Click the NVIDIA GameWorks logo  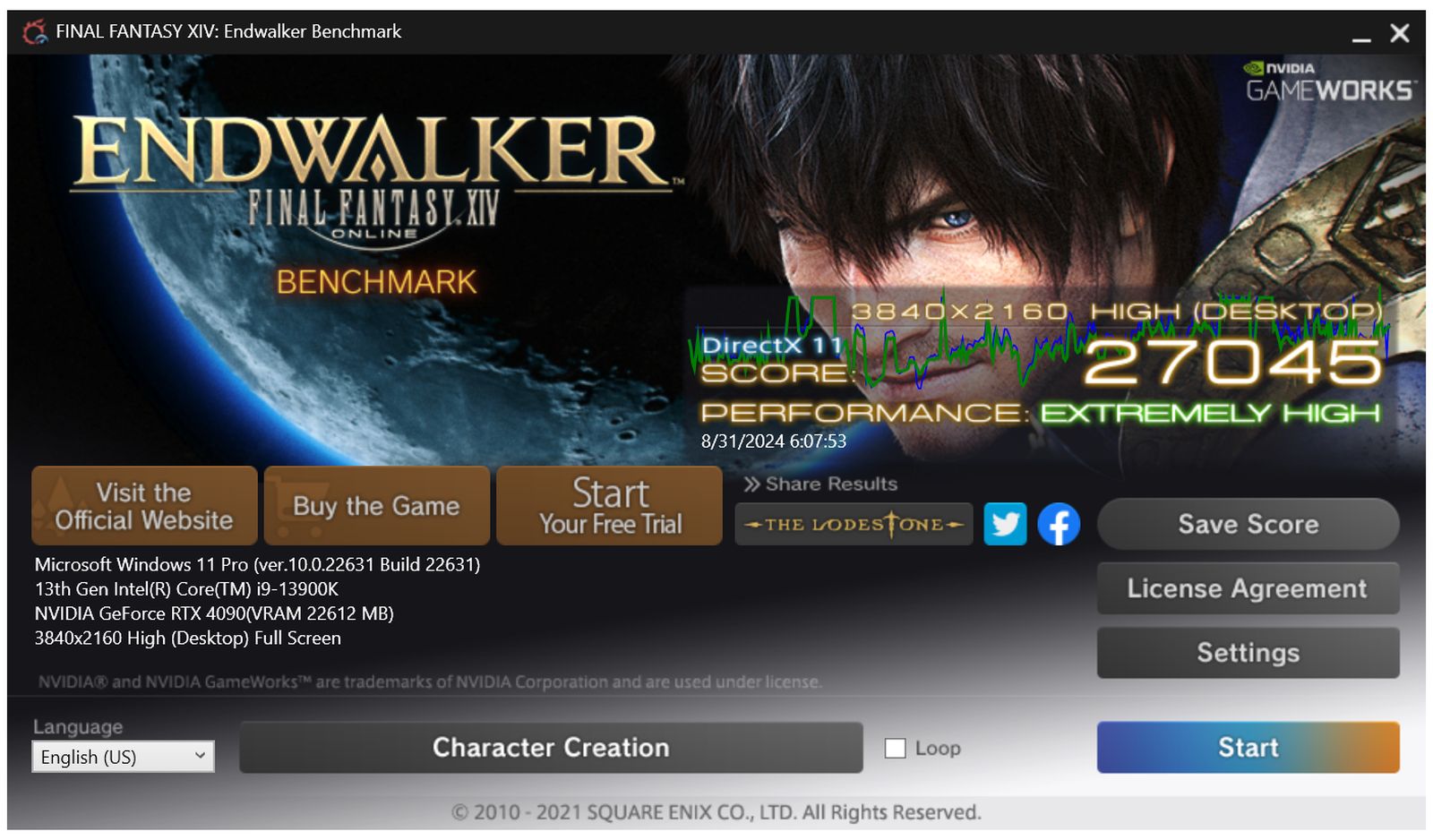click(1329, 81)
